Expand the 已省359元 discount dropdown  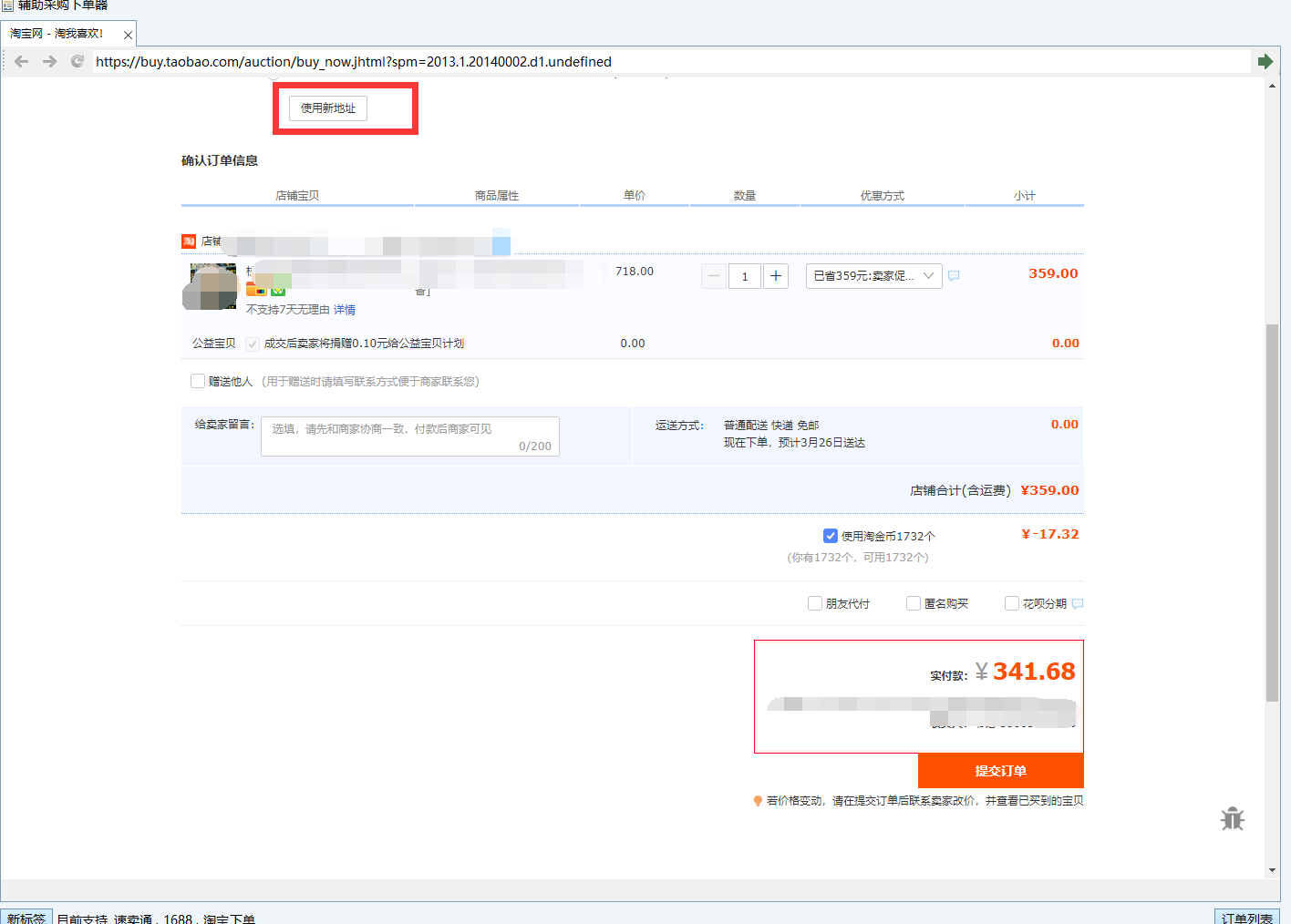click(873, 276)
